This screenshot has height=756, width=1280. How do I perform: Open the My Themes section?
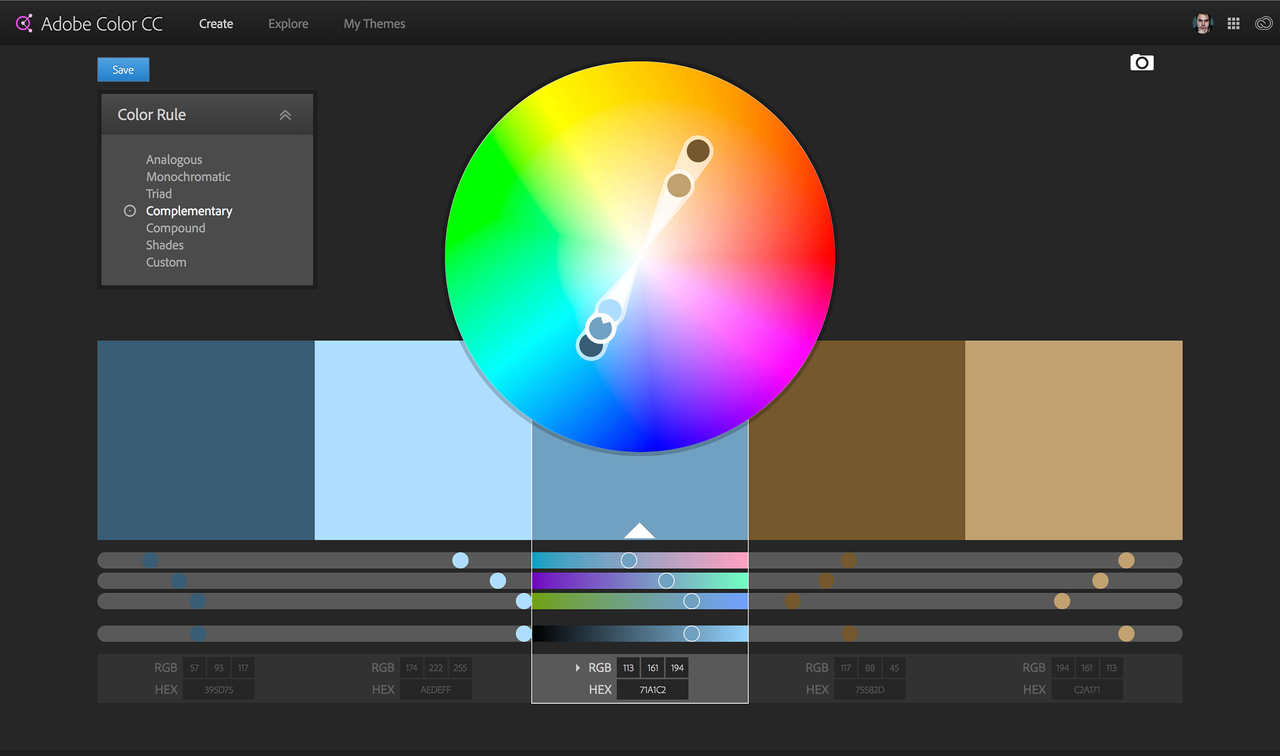click(374, 23)
